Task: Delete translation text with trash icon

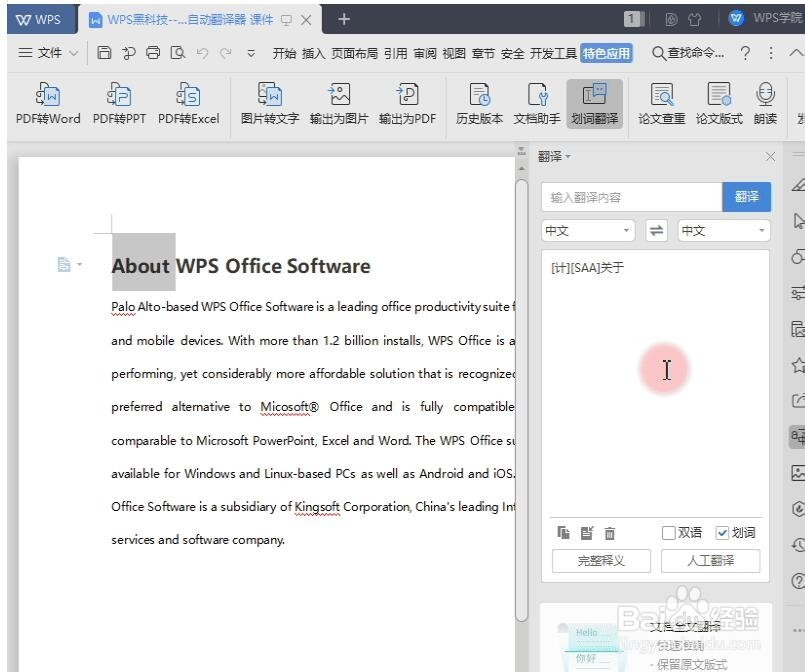Action: click(x=610, y=533)
